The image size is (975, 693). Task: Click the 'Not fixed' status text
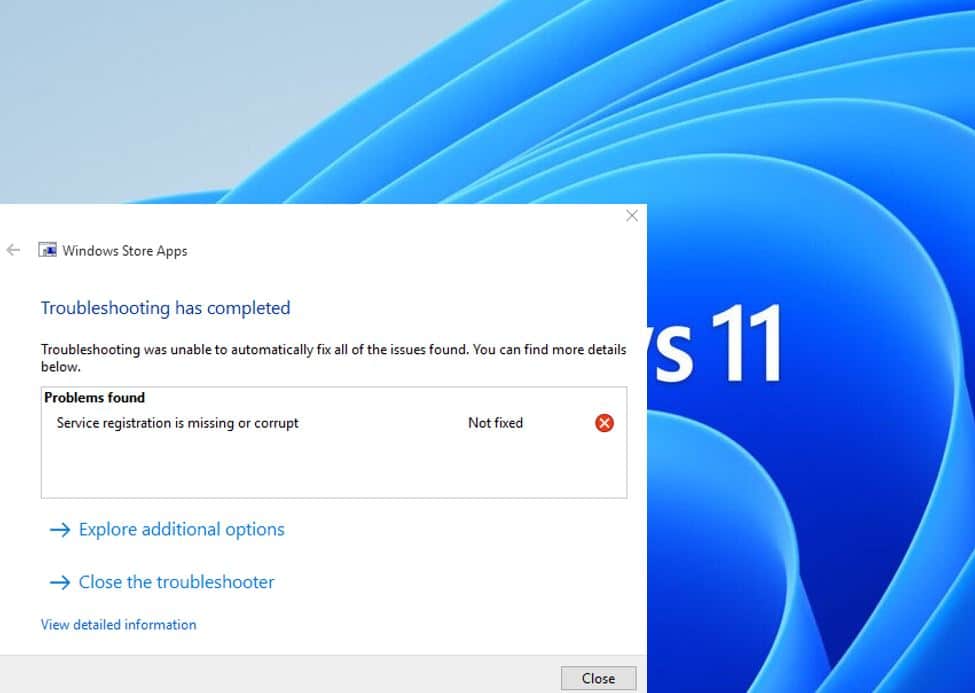pyautogui.click(x=496, y=423)
